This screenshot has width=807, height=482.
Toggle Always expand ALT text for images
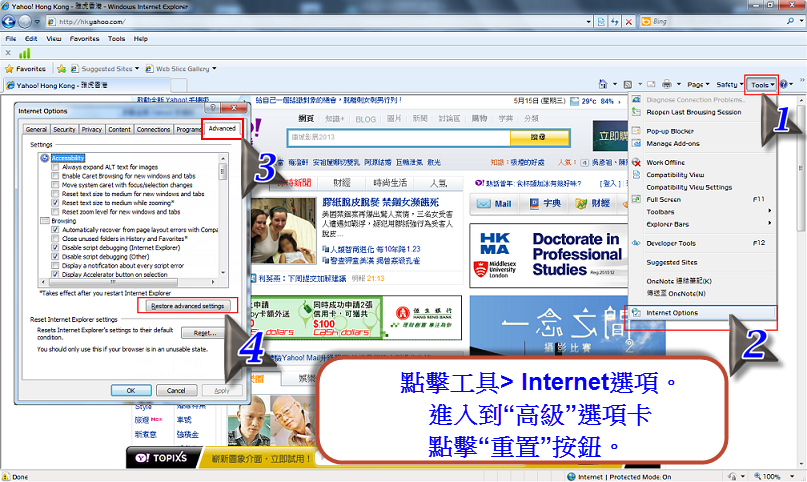coord(55,167)
